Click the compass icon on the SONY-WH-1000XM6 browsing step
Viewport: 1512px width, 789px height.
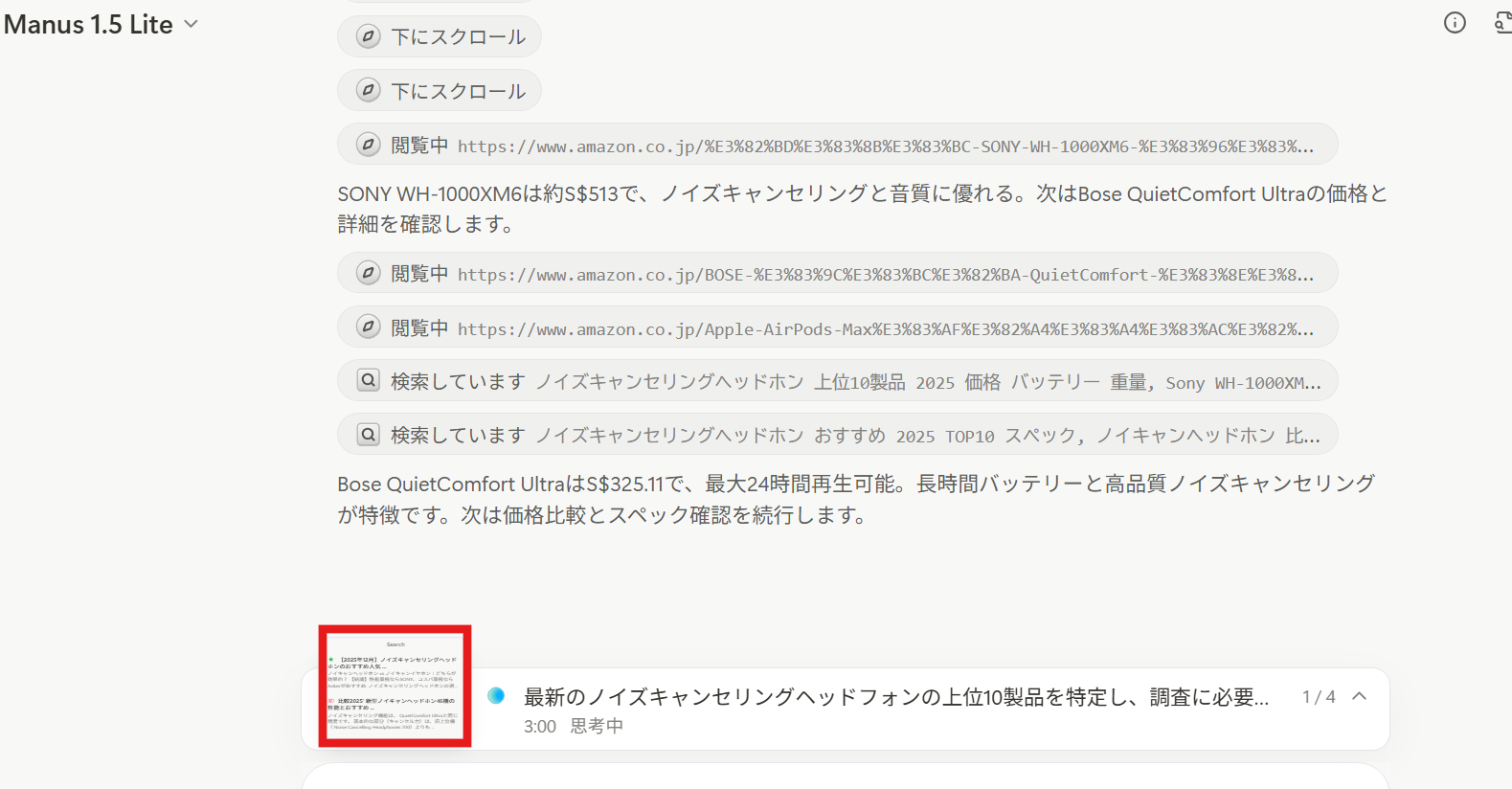click(369, 145)
